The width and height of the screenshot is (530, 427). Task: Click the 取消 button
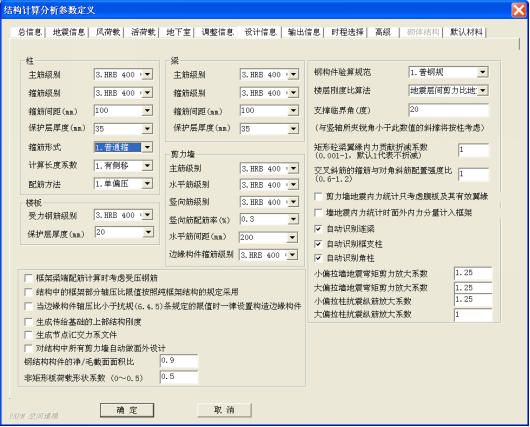point(224,410)
